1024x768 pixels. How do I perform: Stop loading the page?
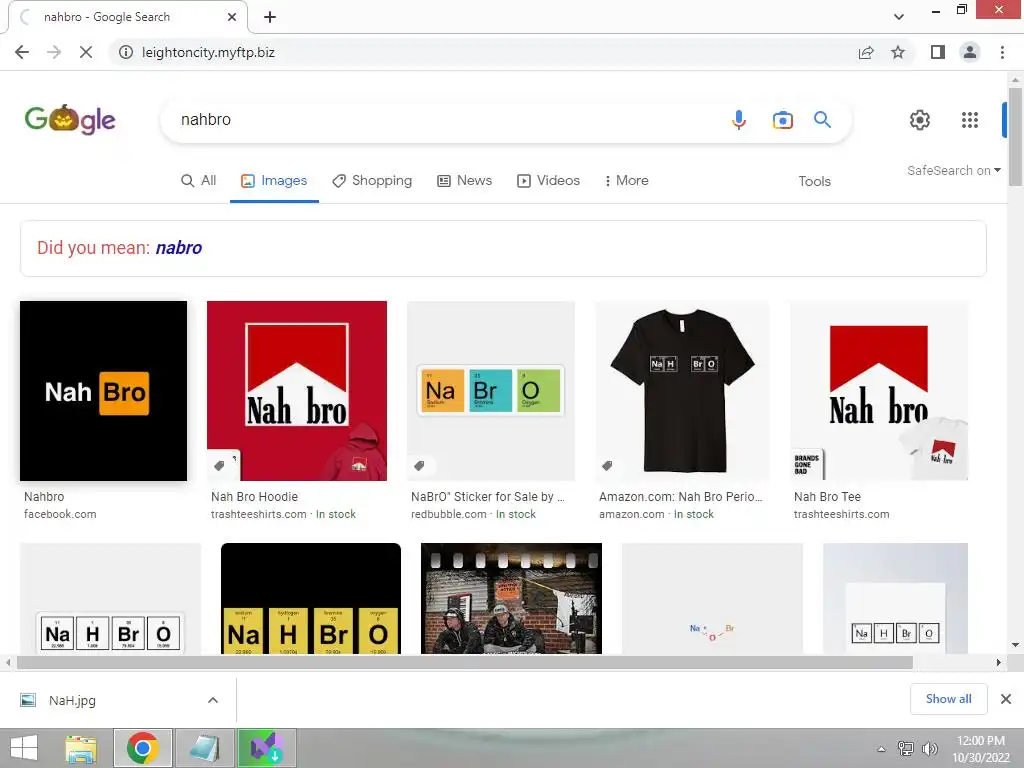(86, 52)
